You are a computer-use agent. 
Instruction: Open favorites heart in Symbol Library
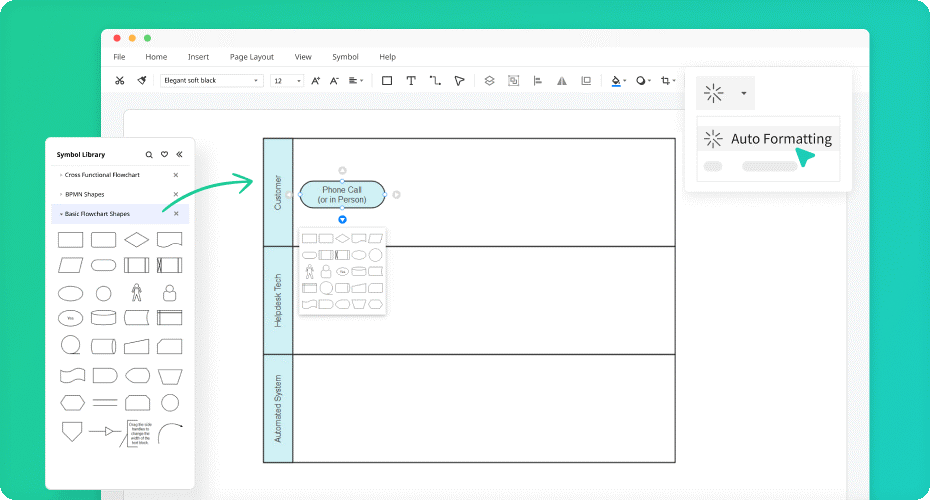[x=164, y=155]
